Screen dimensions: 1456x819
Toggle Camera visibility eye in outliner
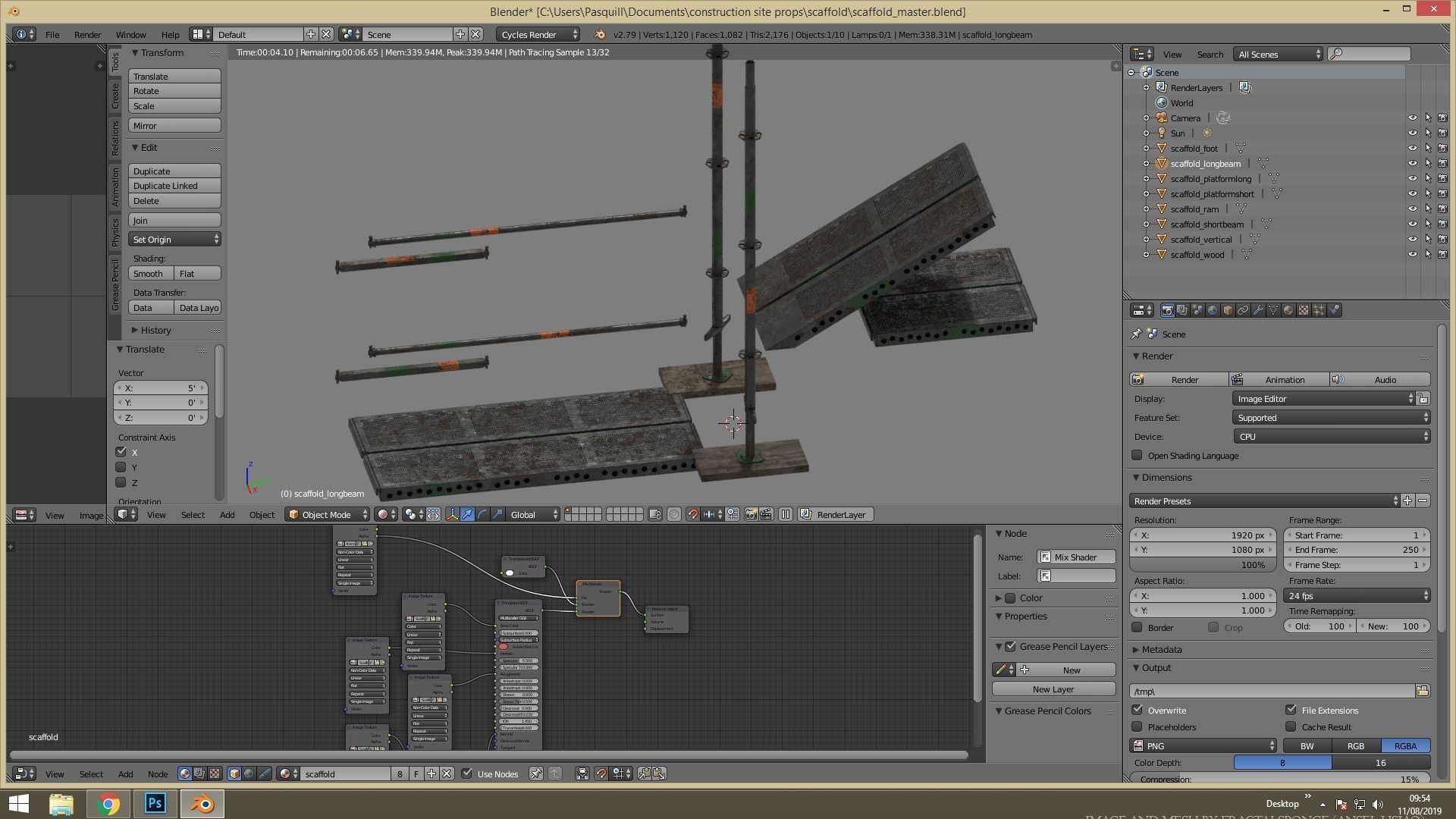point(1412,118)
